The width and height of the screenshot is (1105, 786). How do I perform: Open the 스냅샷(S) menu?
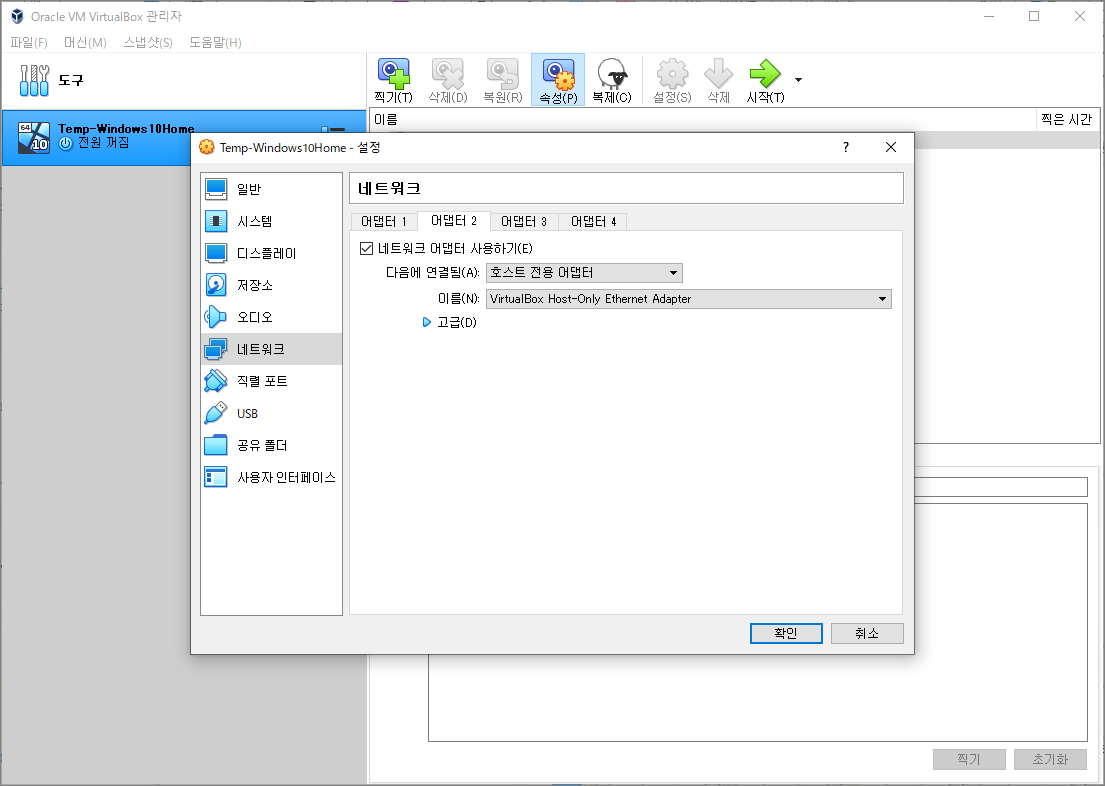pos(148,42)
